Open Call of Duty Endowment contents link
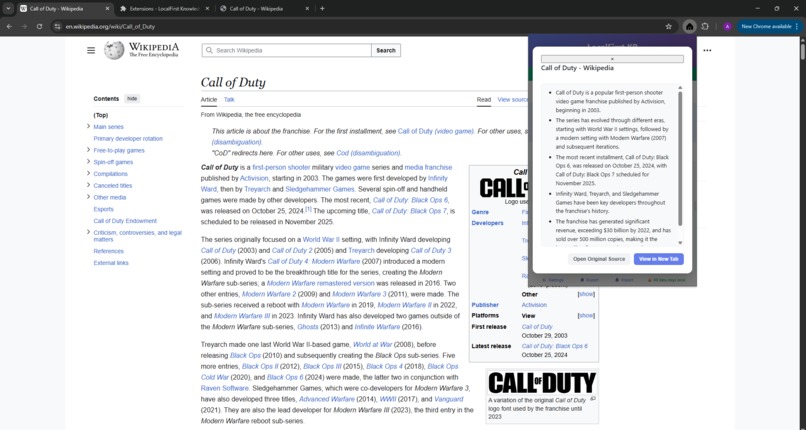Screen dimensions: 806x430 (125, 221)
